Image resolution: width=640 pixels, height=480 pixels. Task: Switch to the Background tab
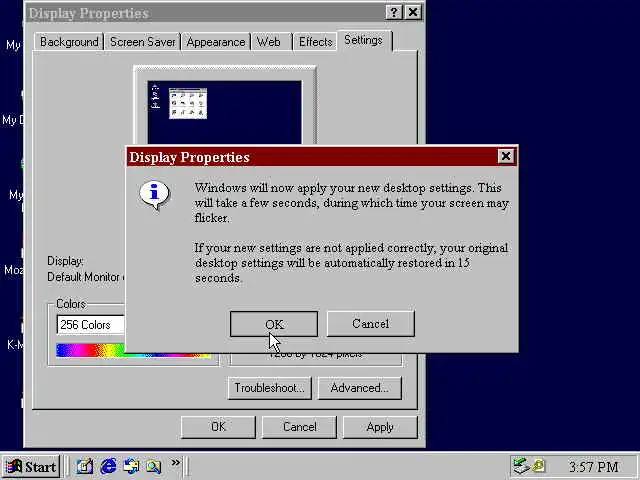(69, 42)
